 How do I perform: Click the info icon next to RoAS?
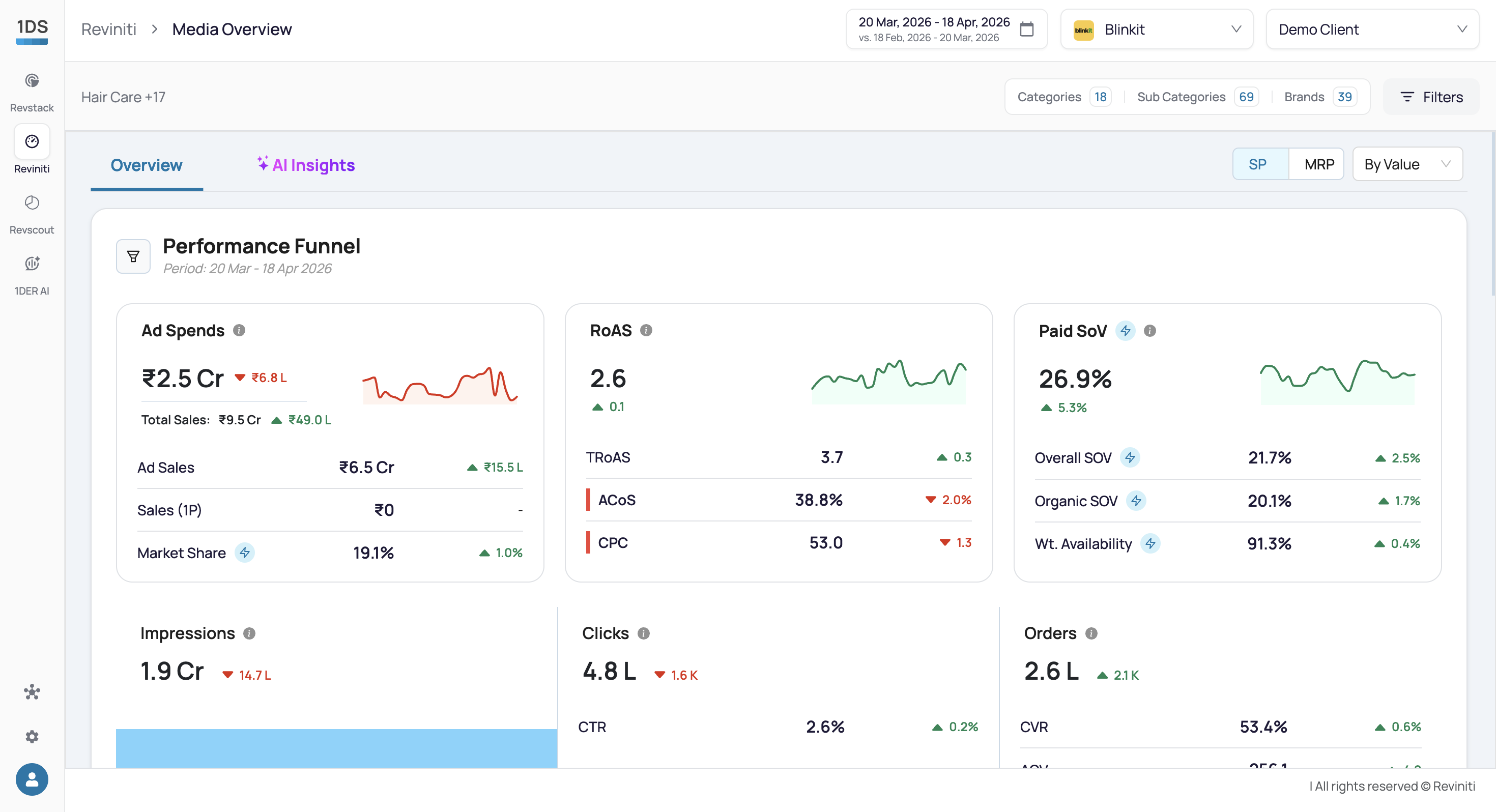pos(646,331)
